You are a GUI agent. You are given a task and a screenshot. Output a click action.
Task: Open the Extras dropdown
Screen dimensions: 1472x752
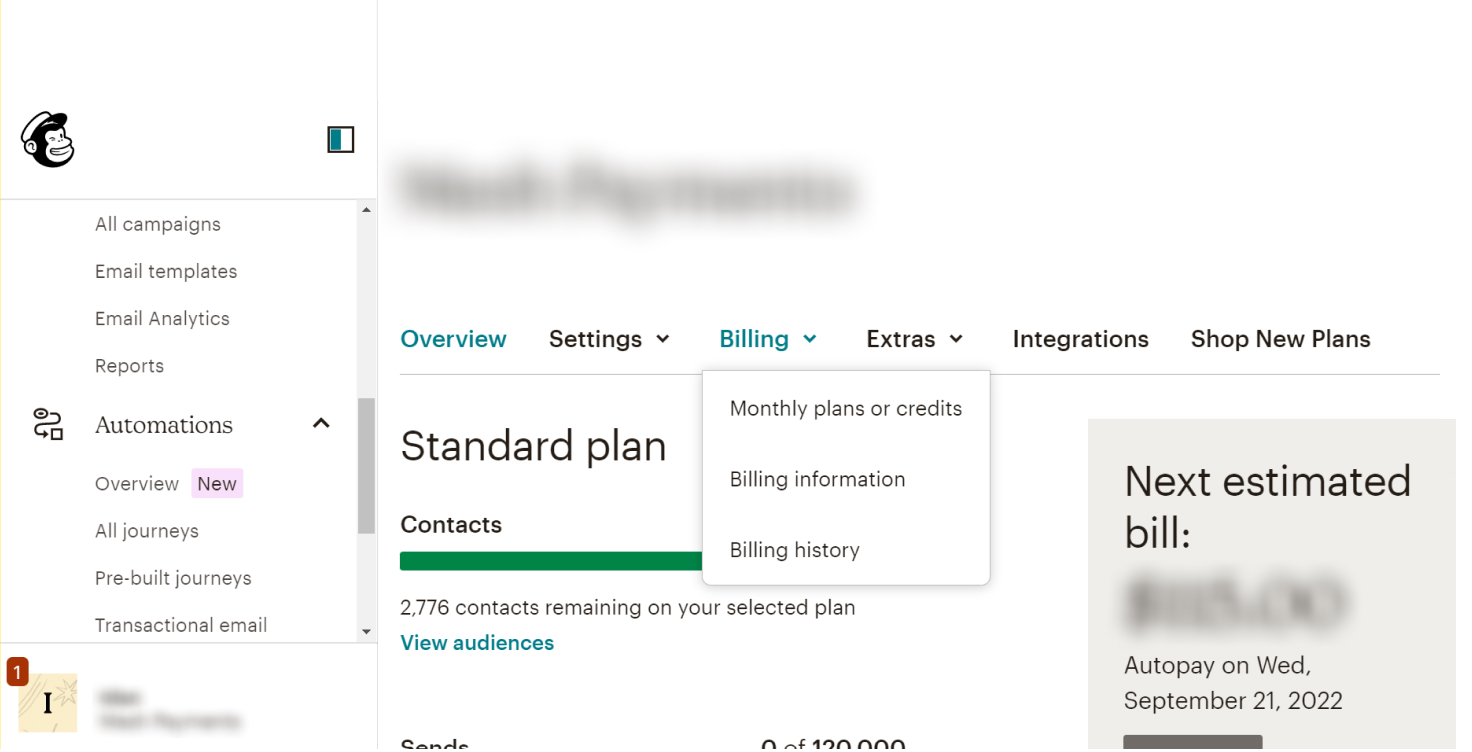coord(914,339)
